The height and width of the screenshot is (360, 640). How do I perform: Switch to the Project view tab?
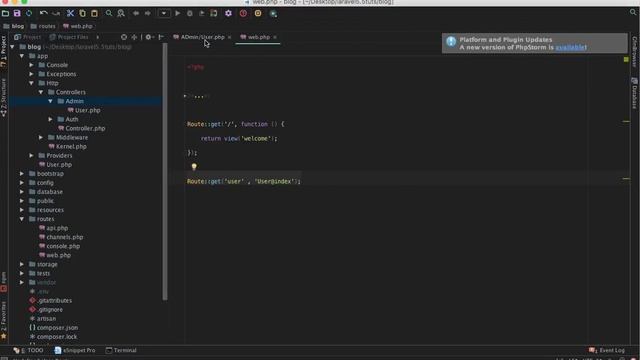[x=27, y=37]
